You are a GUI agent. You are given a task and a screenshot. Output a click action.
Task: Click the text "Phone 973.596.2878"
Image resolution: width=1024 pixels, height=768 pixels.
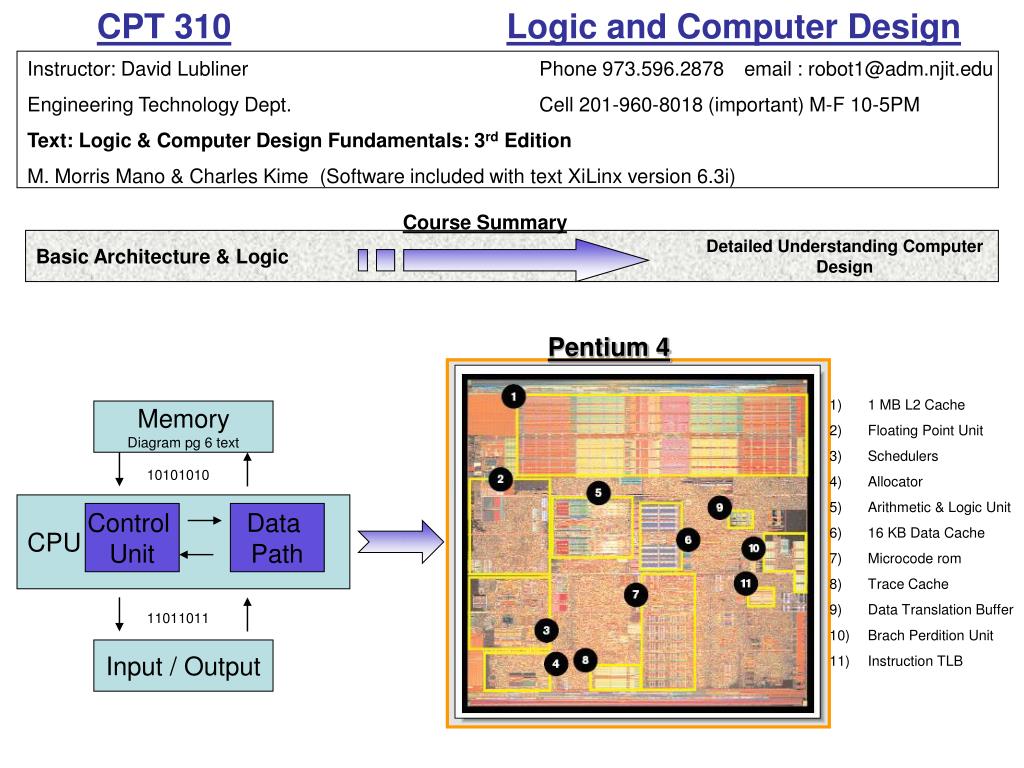tap(631, 69)
